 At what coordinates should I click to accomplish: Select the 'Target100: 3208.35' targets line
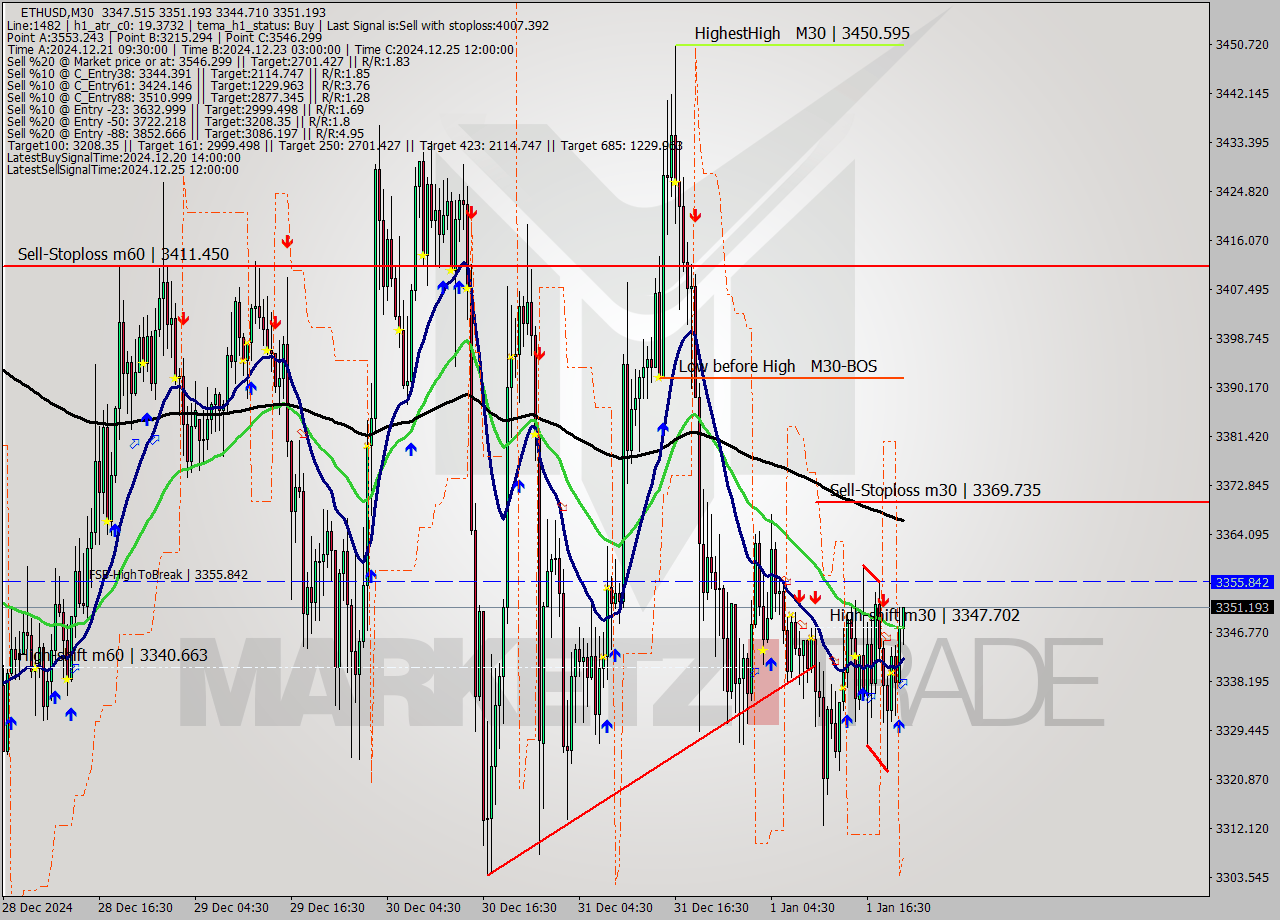(x=344, y=145)
